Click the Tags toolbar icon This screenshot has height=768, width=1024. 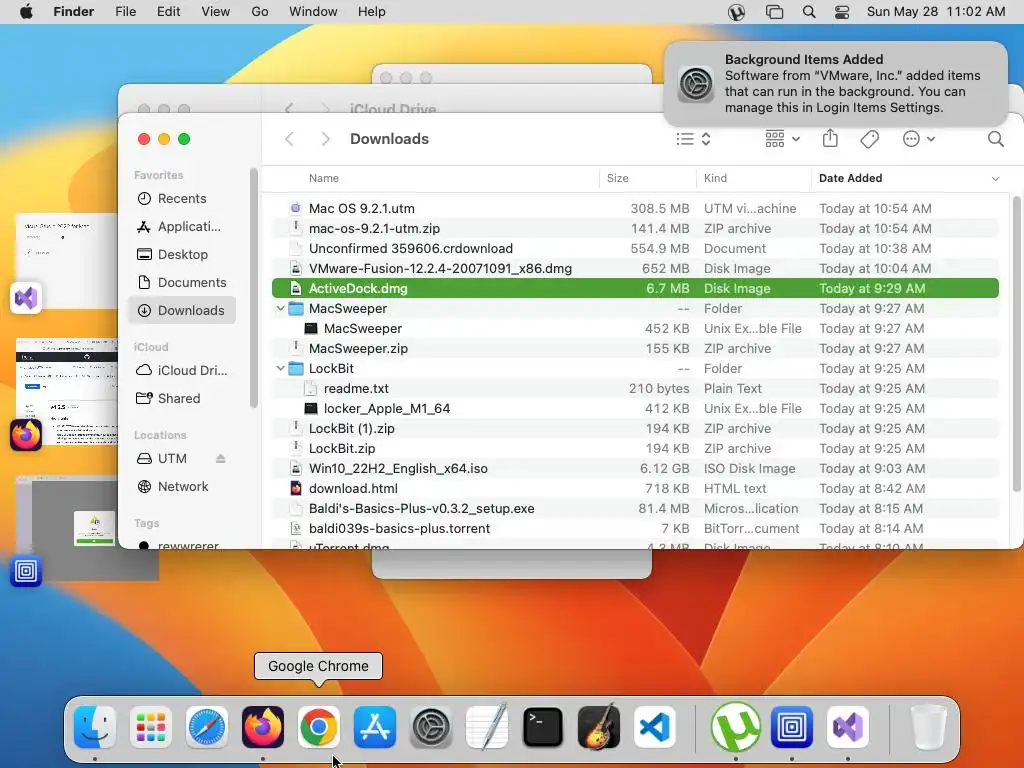click(869, 139)
